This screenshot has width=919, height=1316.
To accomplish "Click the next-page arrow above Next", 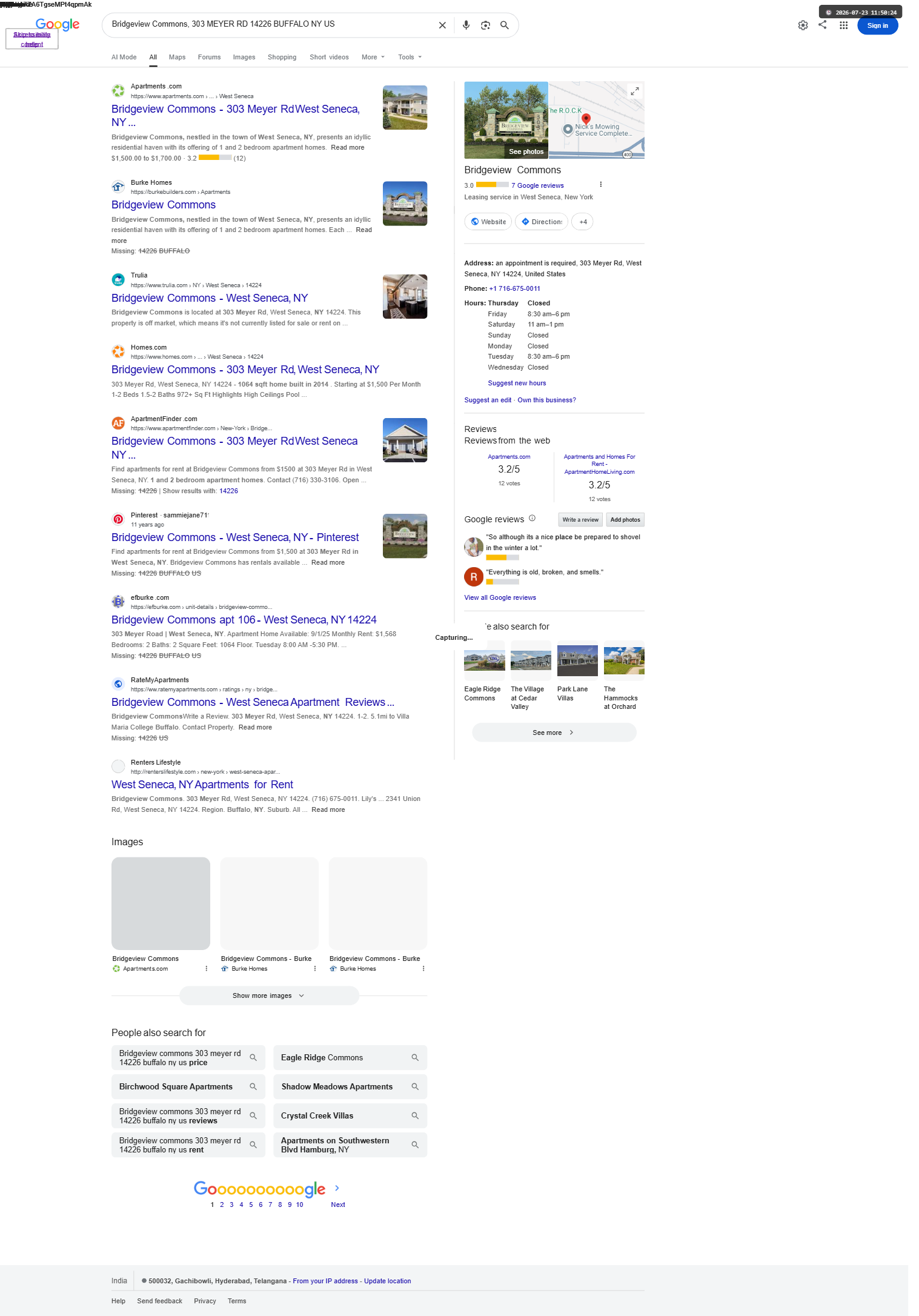I will tap(337, 1188).
